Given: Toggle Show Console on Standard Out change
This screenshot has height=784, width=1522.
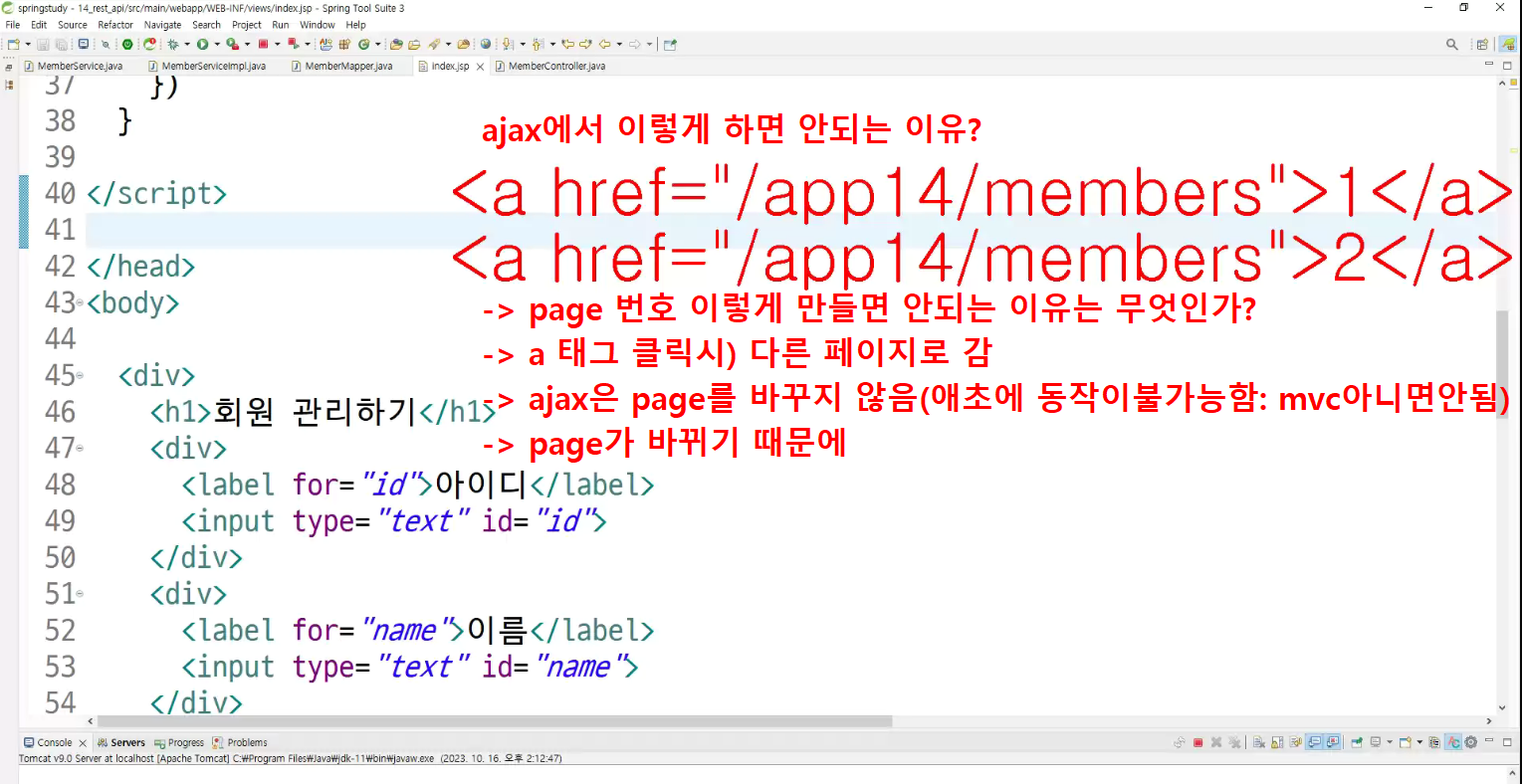Looking at the screenshot, I should point(1314,742).
